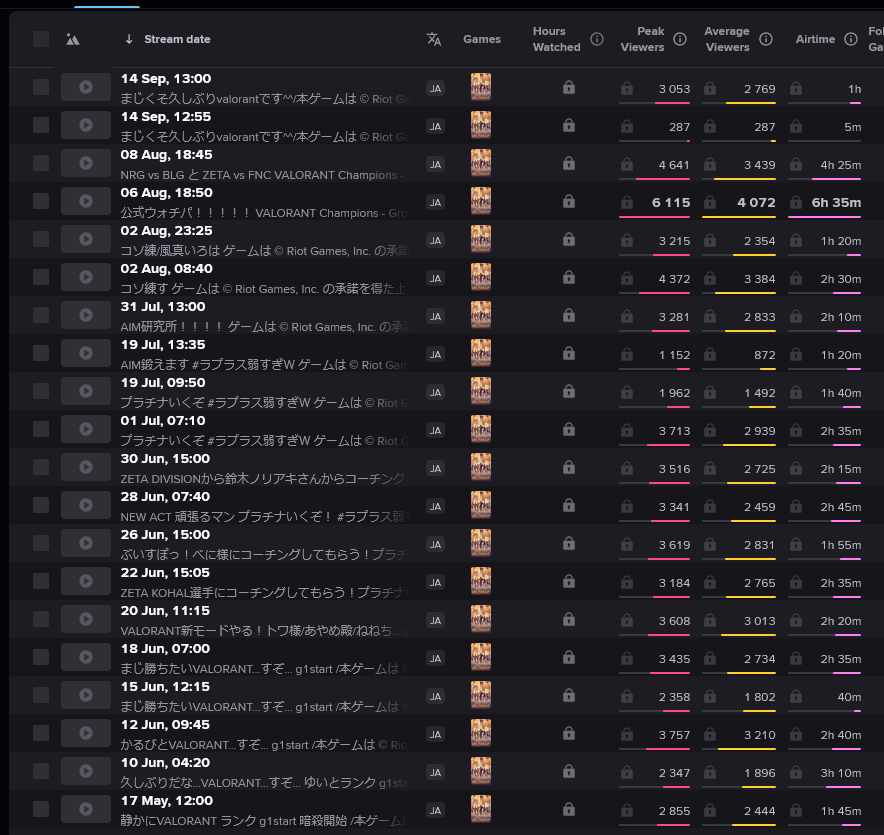Image resolution: width=884 pixels, height=835 pixels.
Task: Check the 08 Aug, 18:45 stream checkbox
Action: point(41,163)
